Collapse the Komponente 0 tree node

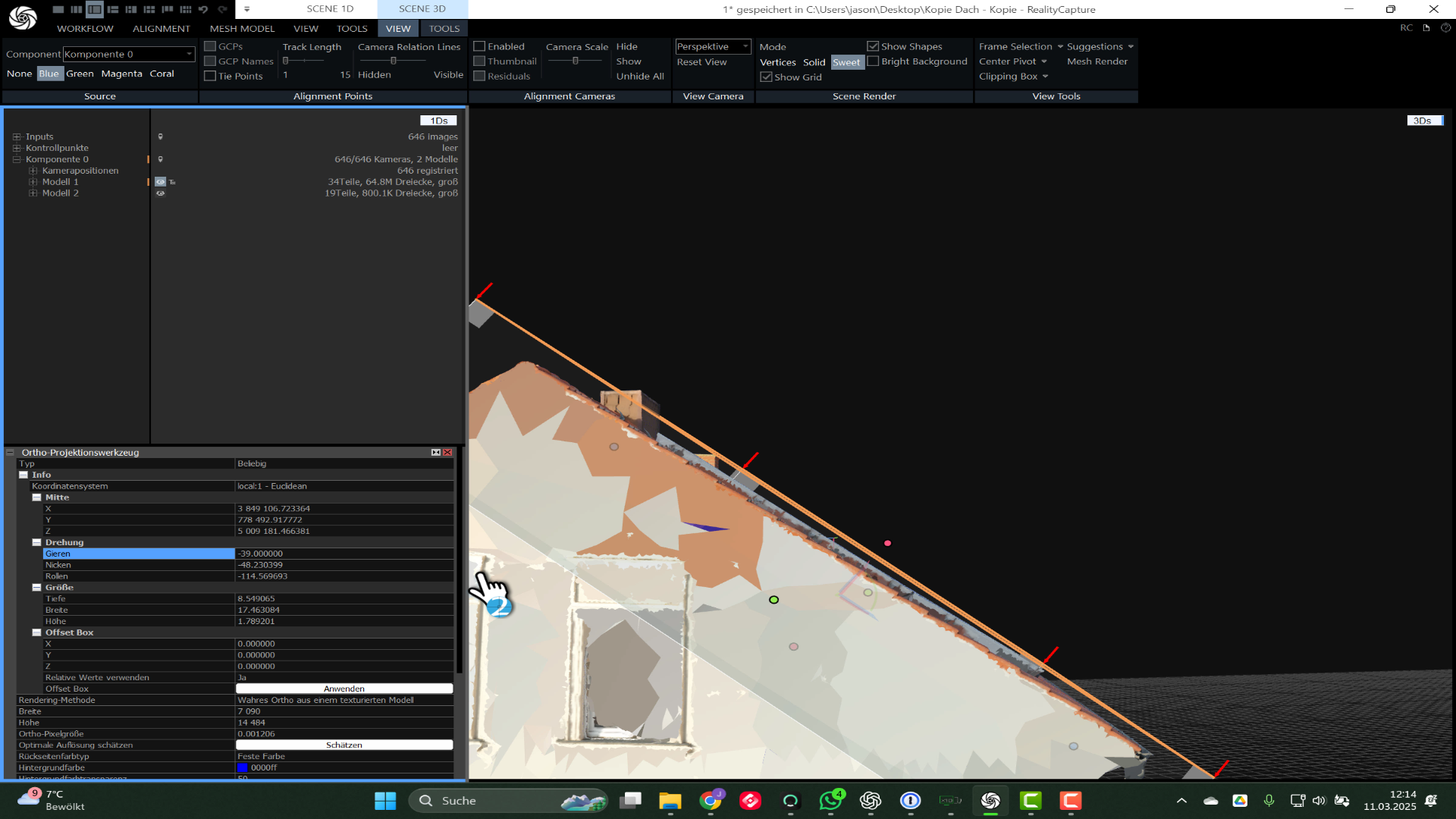pyautogui.click(x=17, y=160)
